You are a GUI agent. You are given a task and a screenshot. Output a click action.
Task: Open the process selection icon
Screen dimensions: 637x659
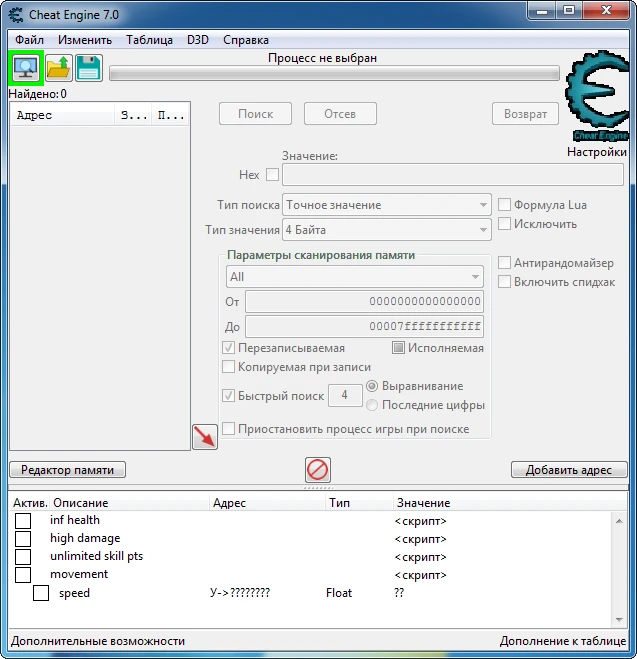(x=26, y=67)
